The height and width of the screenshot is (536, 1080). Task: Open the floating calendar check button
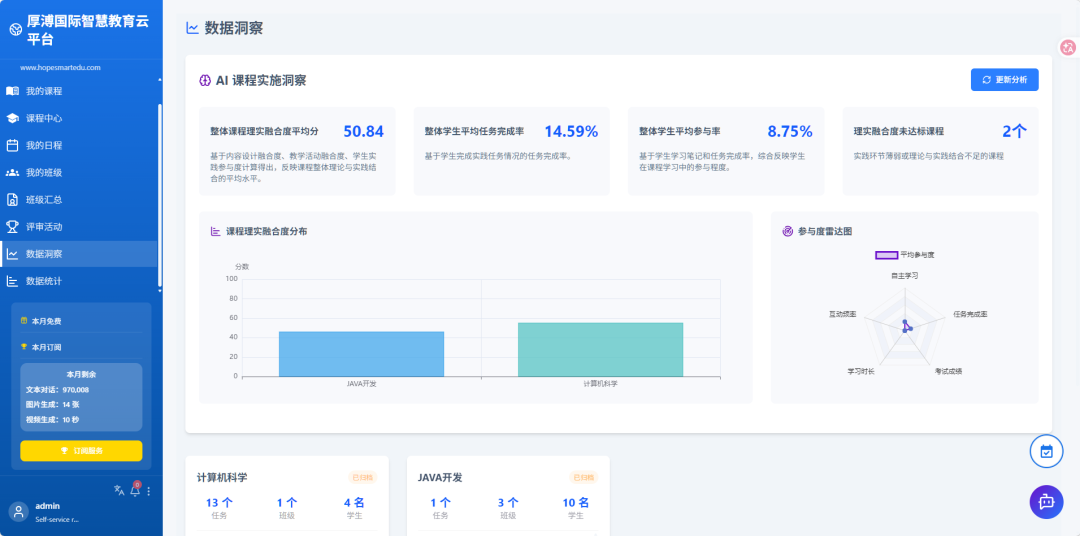coord(1046,451)
